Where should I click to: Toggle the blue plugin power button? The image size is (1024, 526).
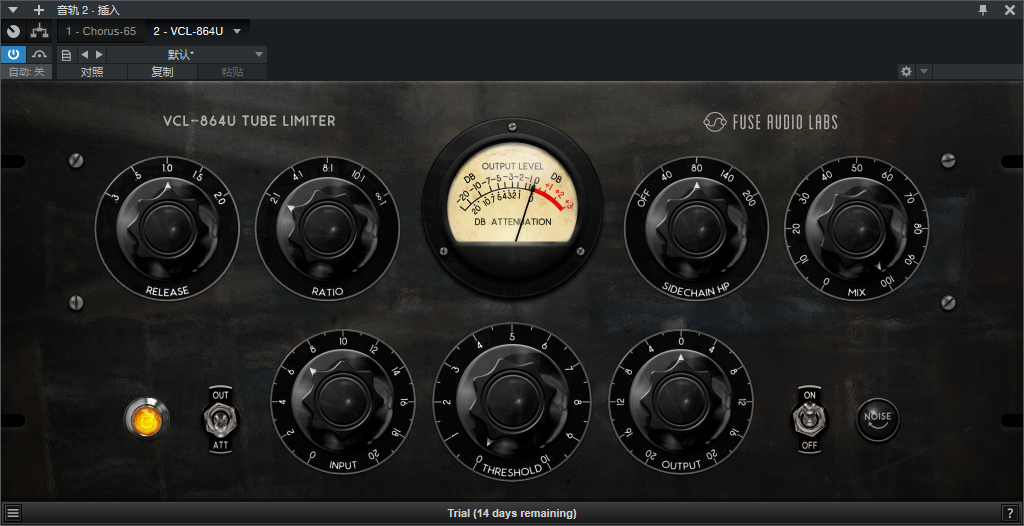coord(13,54)
